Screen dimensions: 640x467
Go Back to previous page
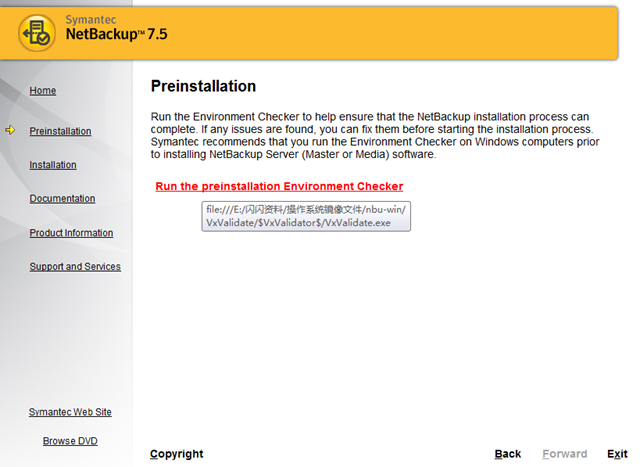coord(508,454)
